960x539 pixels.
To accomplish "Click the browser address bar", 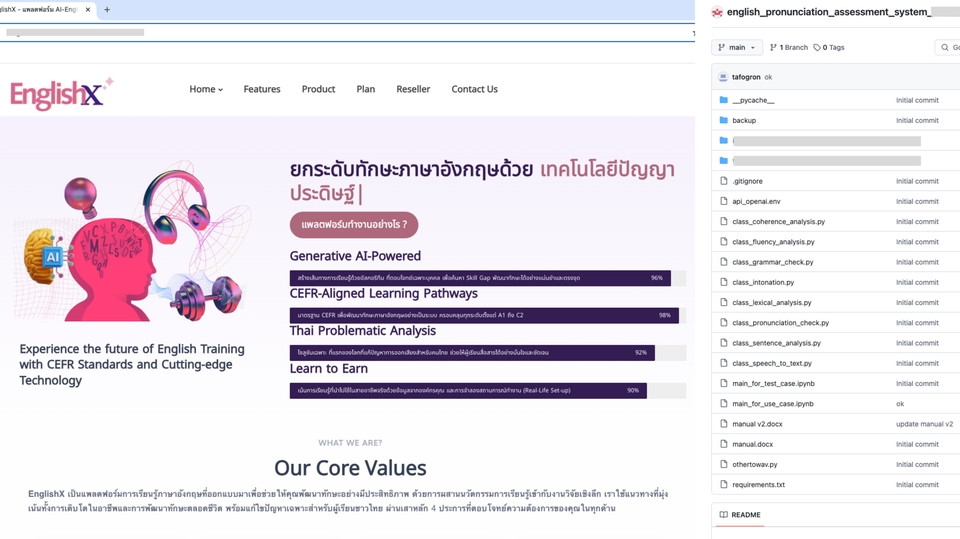I will point(350,33).
